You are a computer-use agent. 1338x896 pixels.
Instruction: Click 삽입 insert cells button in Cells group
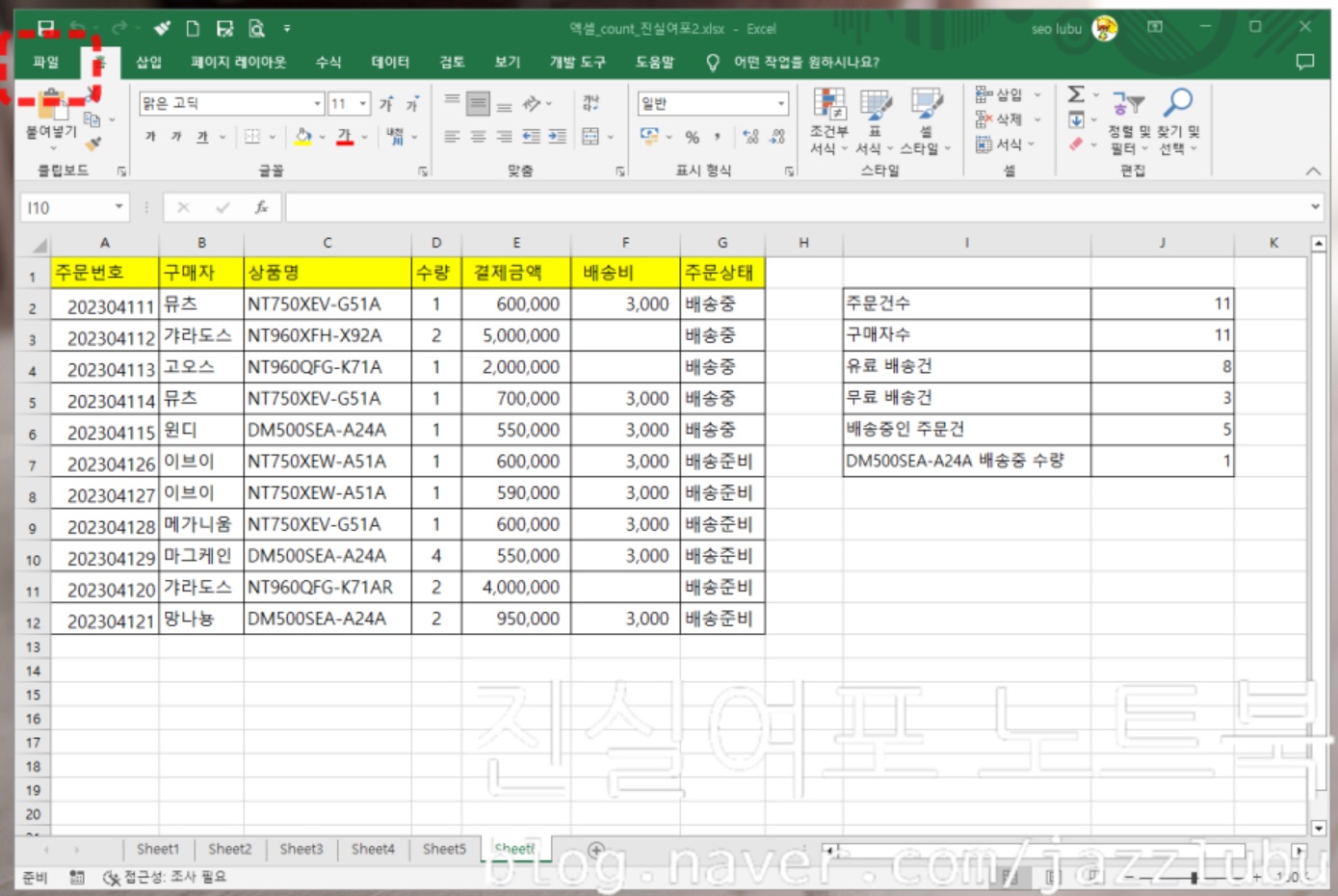click(1008, 94)
